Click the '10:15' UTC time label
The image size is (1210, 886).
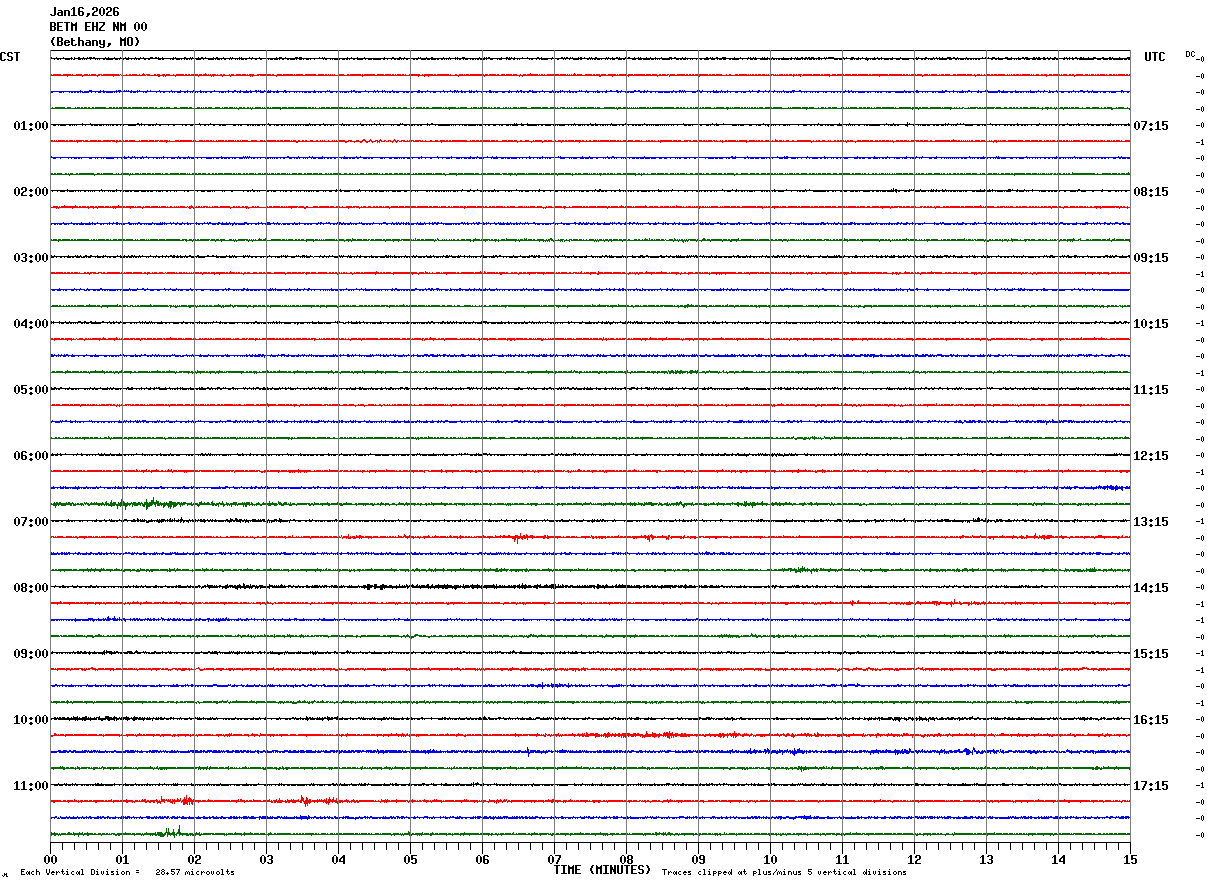pyautogui.click(x=1150, y=324)
